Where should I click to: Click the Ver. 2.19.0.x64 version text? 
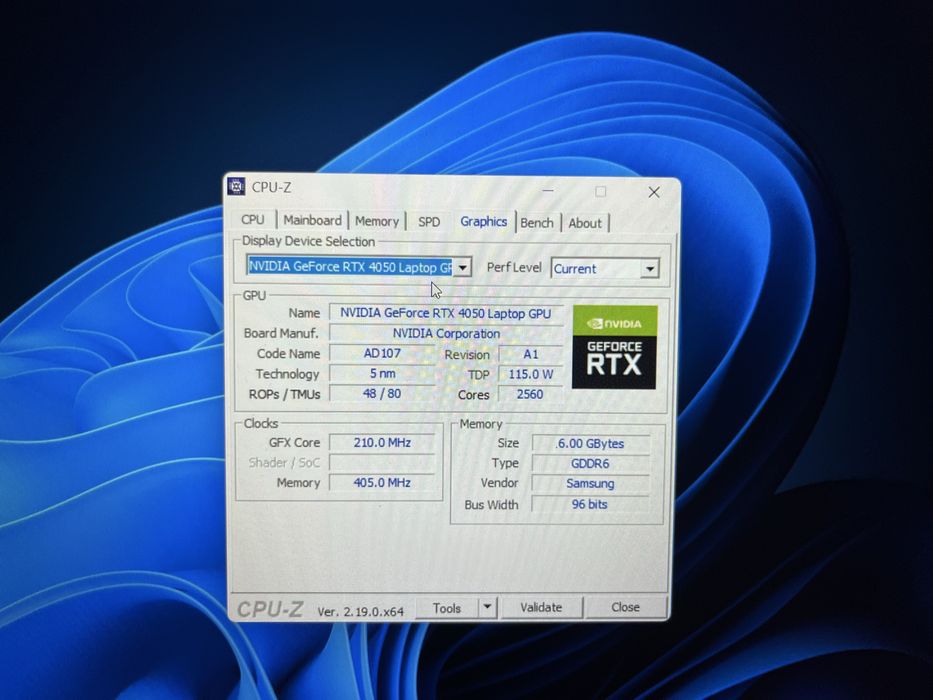coord(361,611)
